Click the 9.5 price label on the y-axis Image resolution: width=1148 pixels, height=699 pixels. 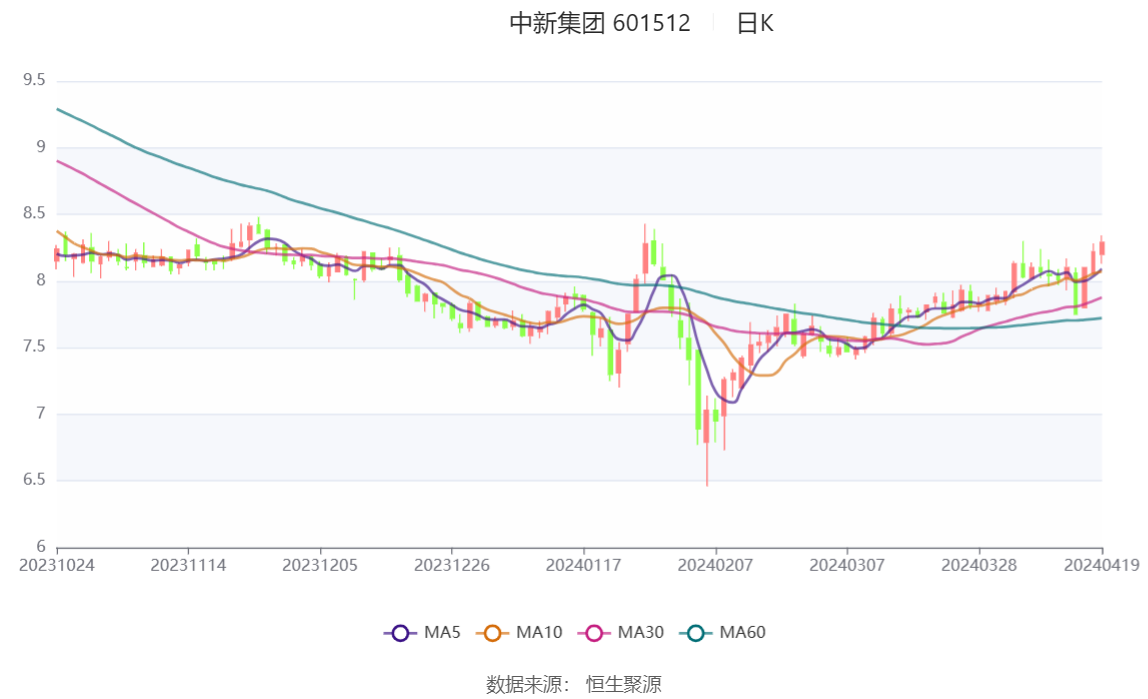(x=34, y=80)
